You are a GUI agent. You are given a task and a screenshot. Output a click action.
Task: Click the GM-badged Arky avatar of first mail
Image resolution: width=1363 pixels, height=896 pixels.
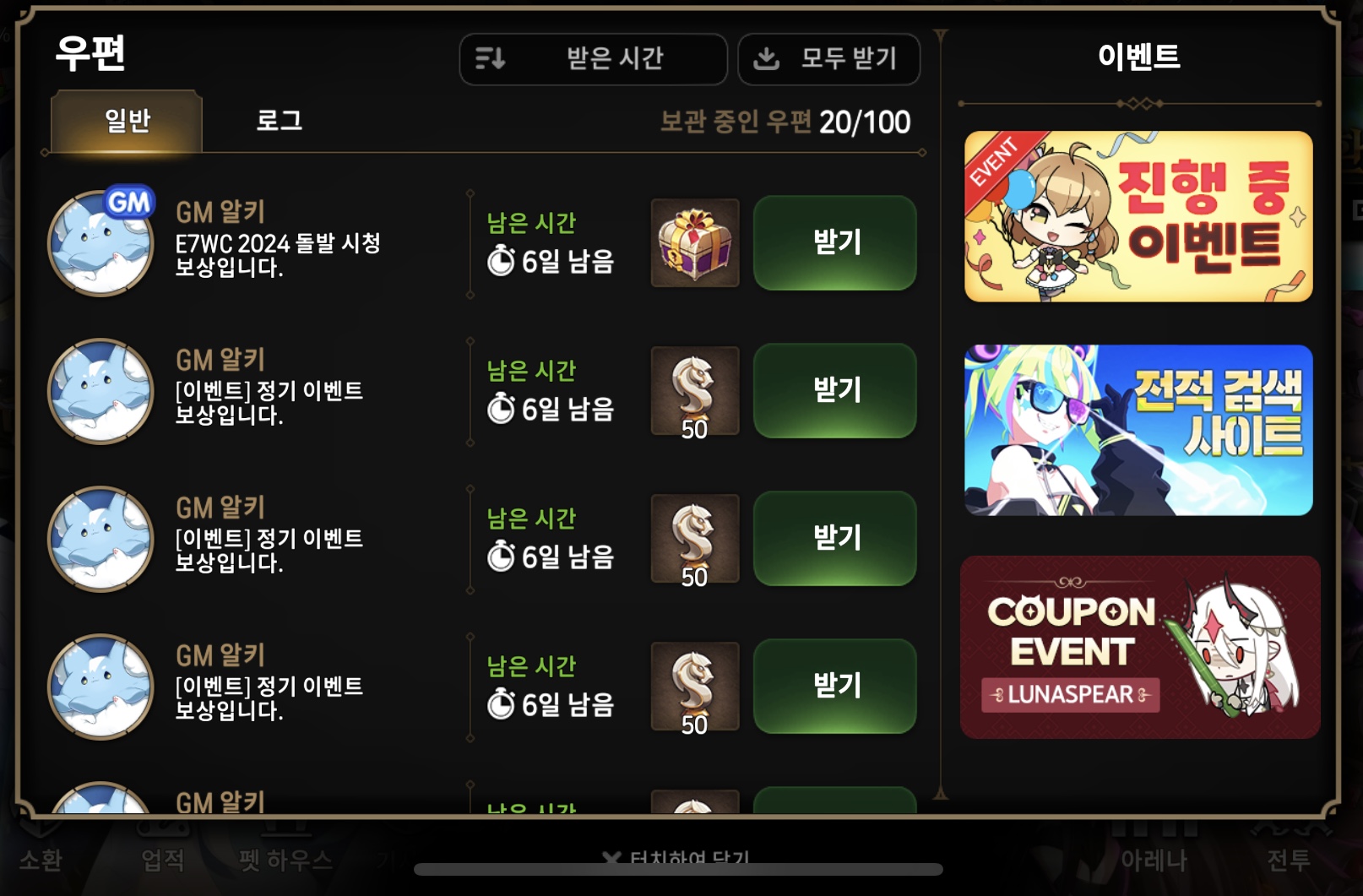(101, 242)
